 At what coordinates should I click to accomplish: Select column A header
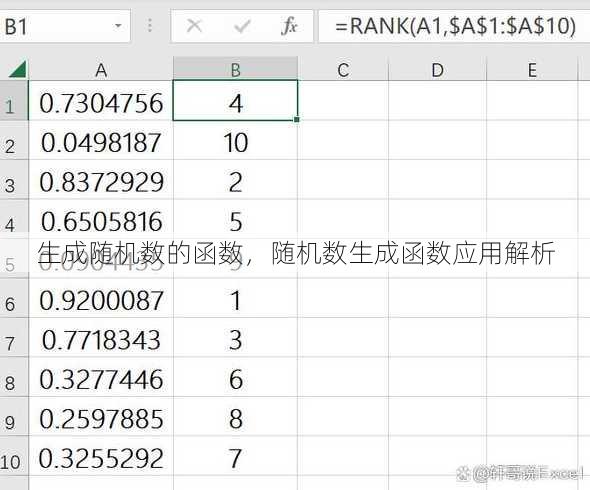pos(101,69)
